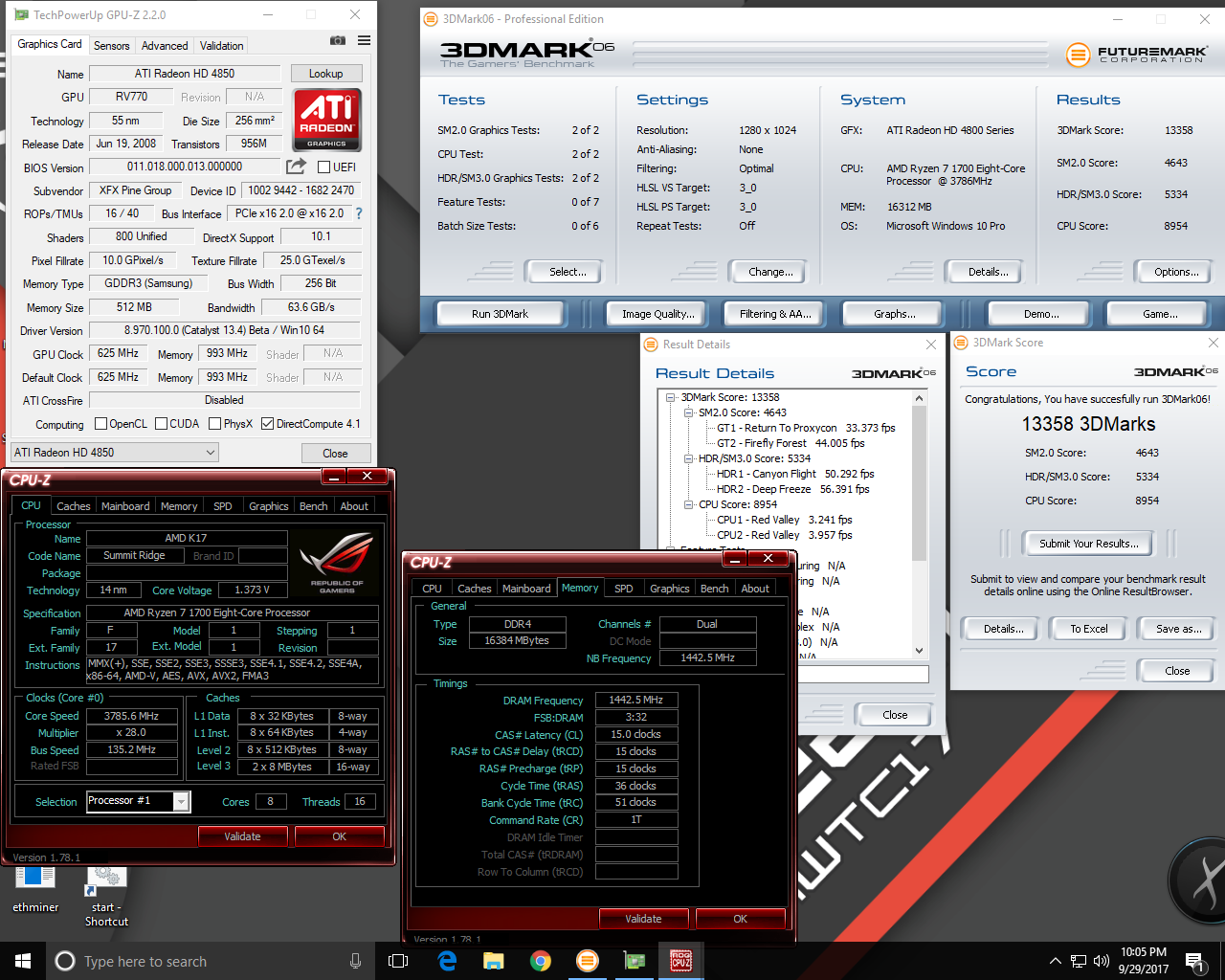
Task: Collapse the HDR/SM3.0 Score: 5334 tree node
Action: coord(688,458)
